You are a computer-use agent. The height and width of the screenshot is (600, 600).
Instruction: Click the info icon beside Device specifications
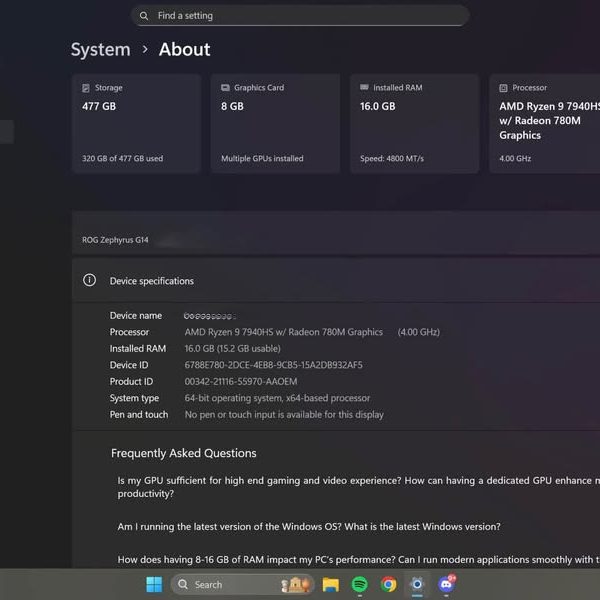coord(90,280)
